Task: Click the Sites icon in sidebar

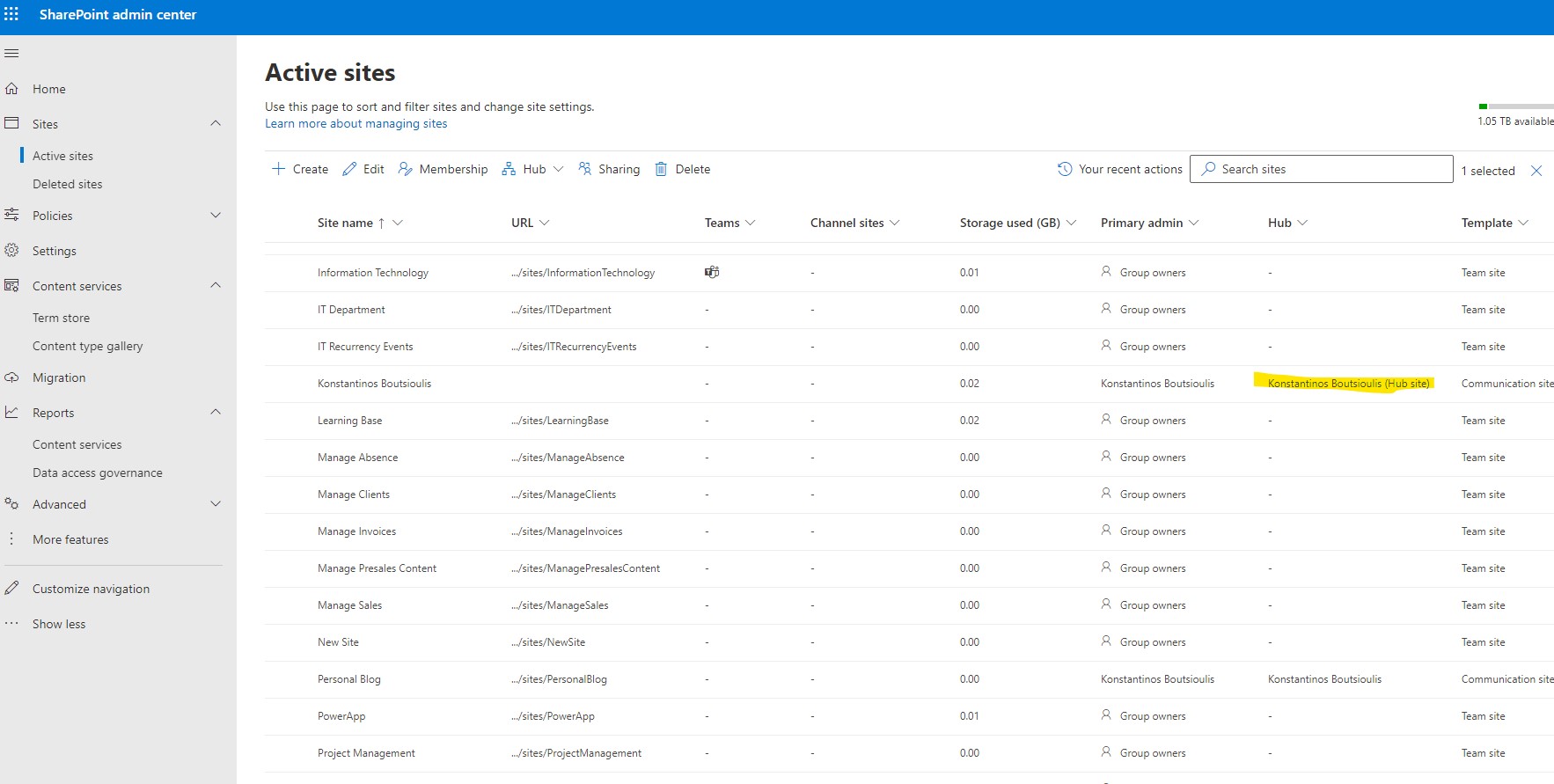Action: pyautogui.click(x=11, y=124)
